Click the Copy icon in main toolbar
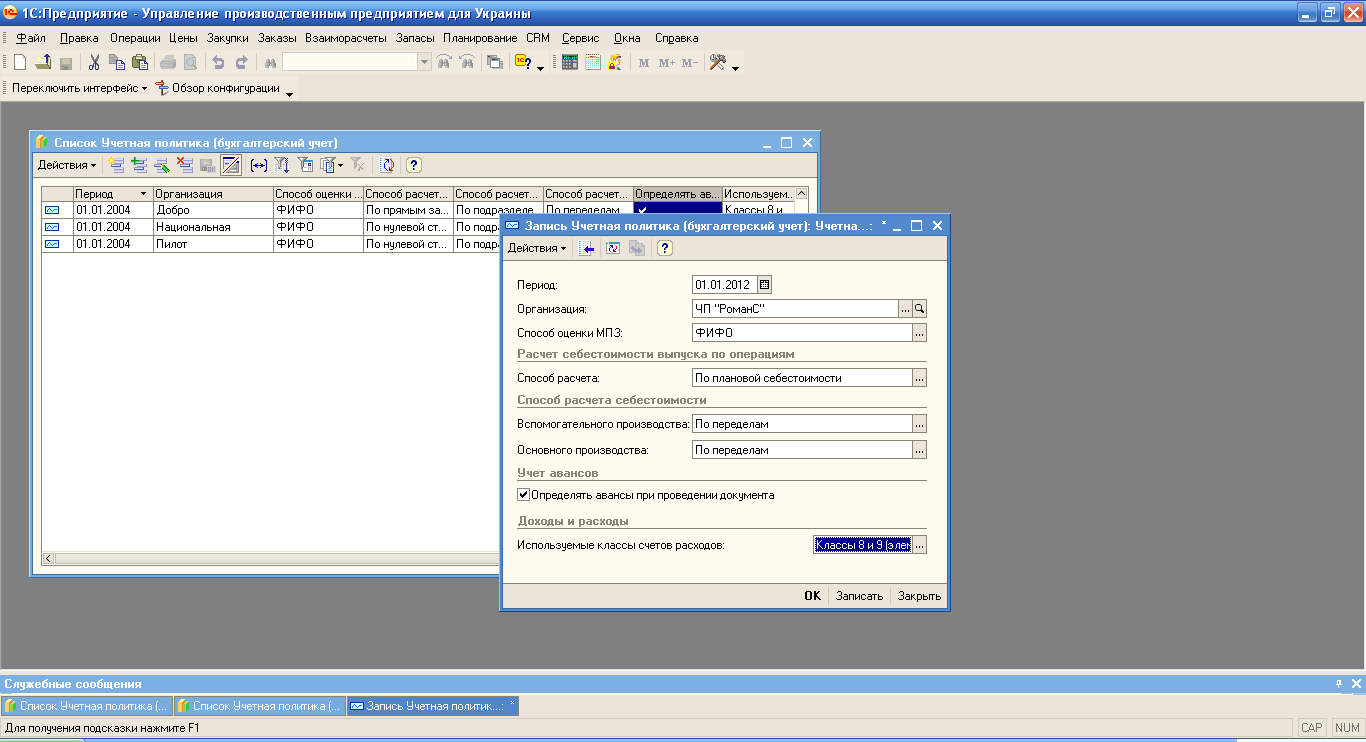 (117, 62)
